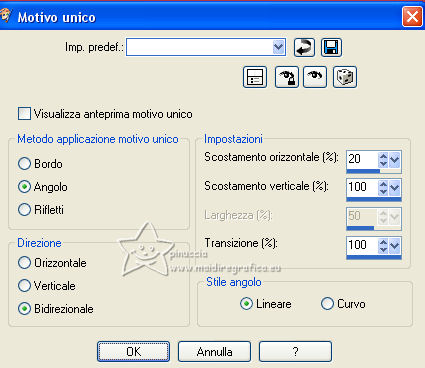Select the Rifletti radio button
Screen dimensions: 425x368
[x=24, y=210]
